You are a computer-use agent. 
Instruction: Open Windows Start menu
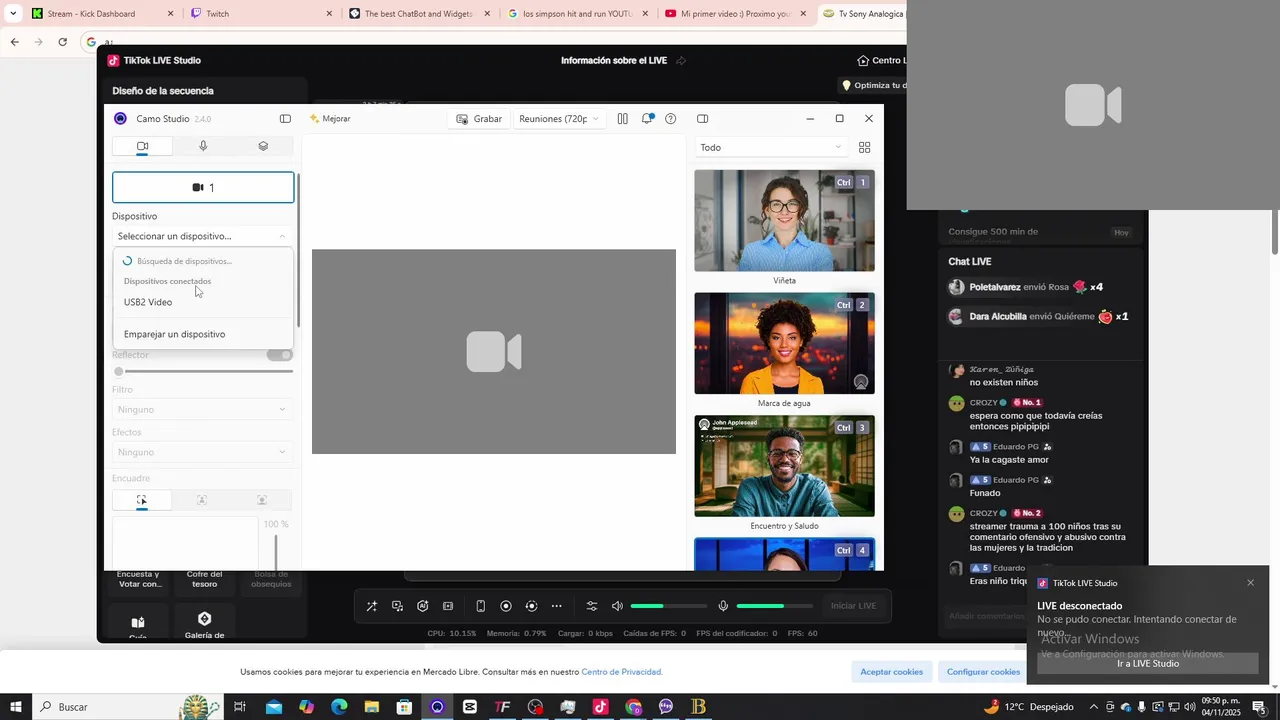coord(16,707)
